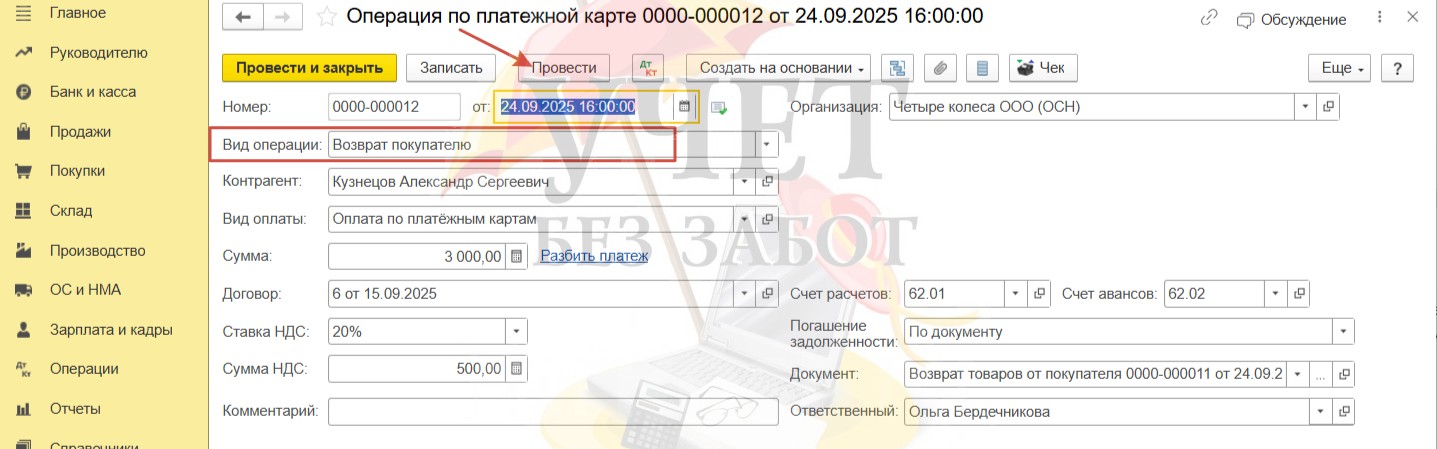Click Разбить платеж link
Image resolution: width=1437 pixels, height=449 pixels.
594,256
